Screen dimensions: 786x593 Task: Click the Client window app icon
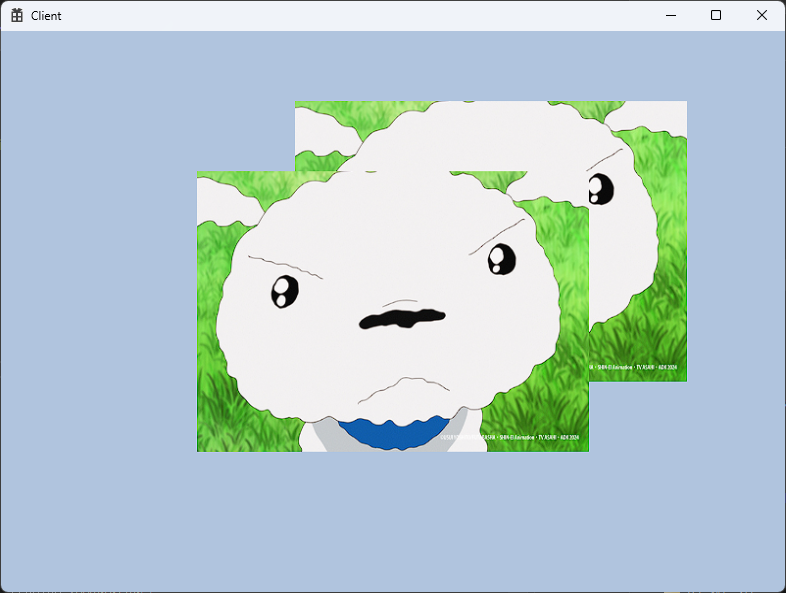pyautogui.click(x=17, y=16)
